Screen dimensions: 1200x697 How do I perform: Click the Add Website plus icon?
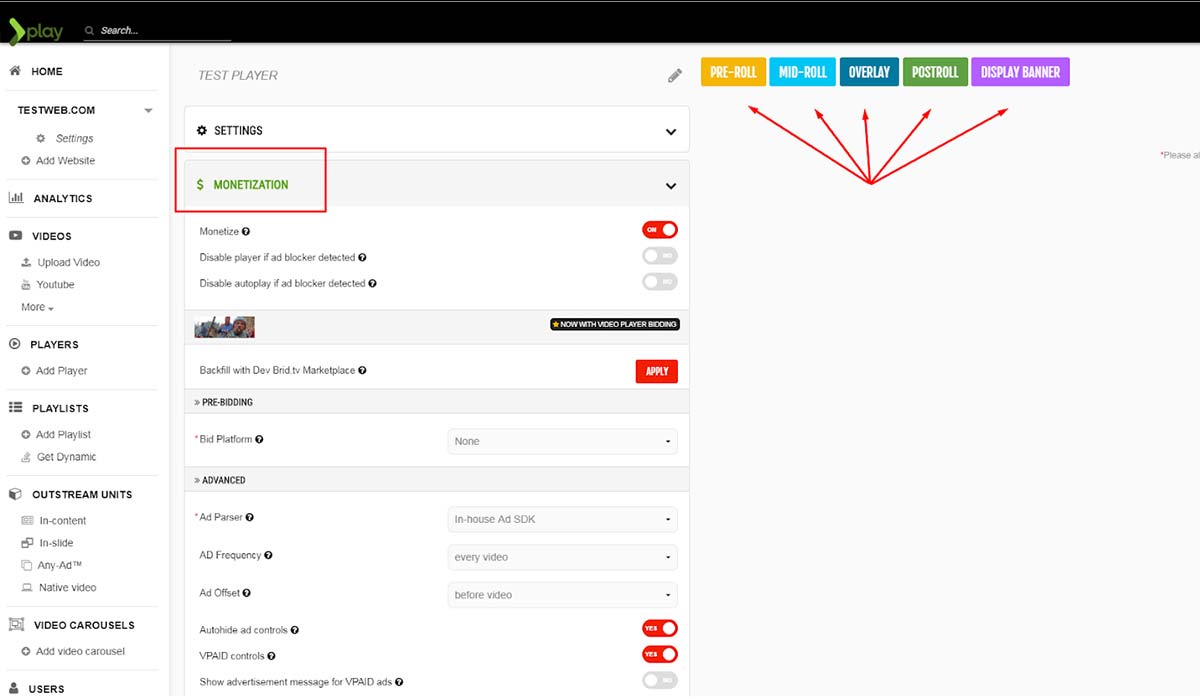pyautogui.click(x=26, y=161)
